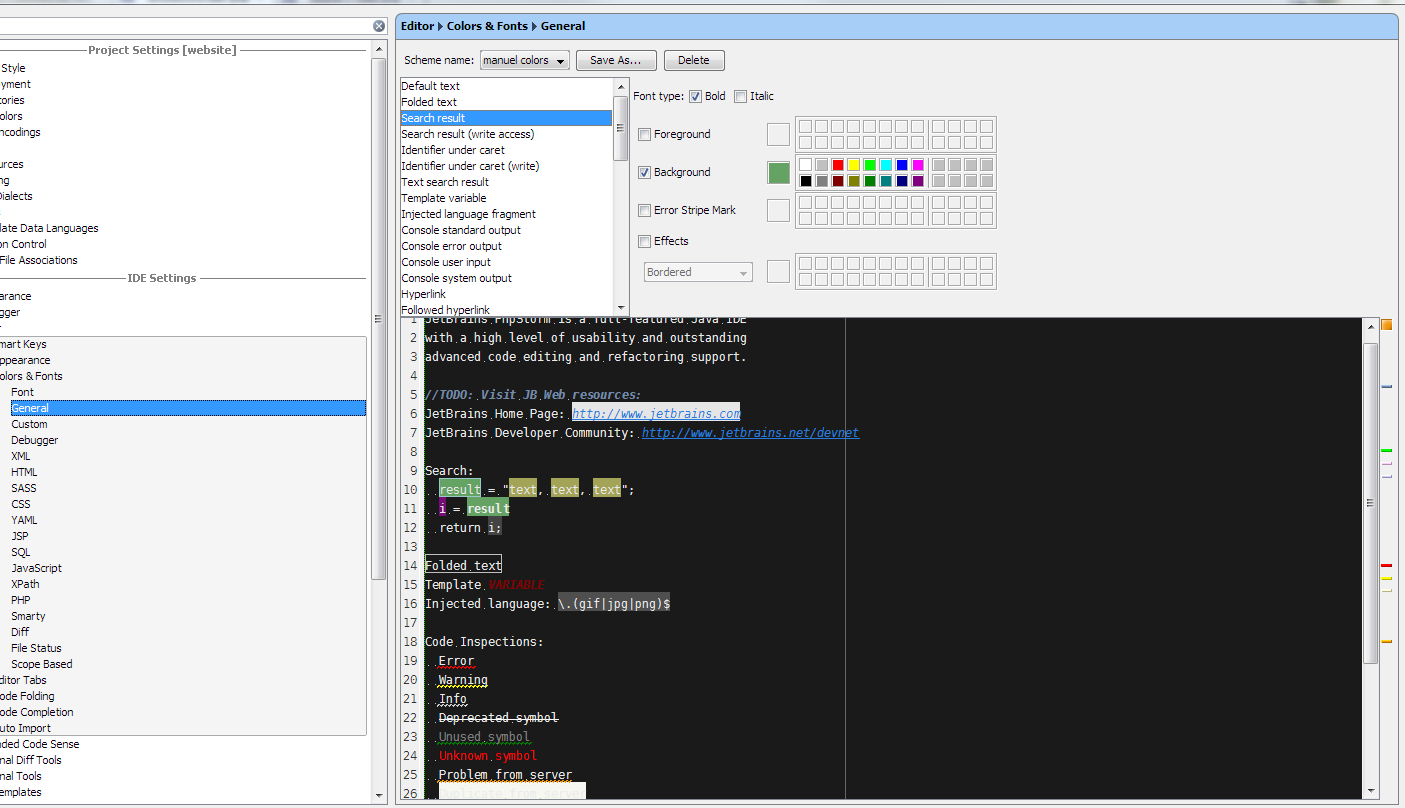The height and width of the screenshot is (808, 1405).
Task: Click the green stripe marker in preview gutter
Action: pyautogui.click(x=1387, y=451)
